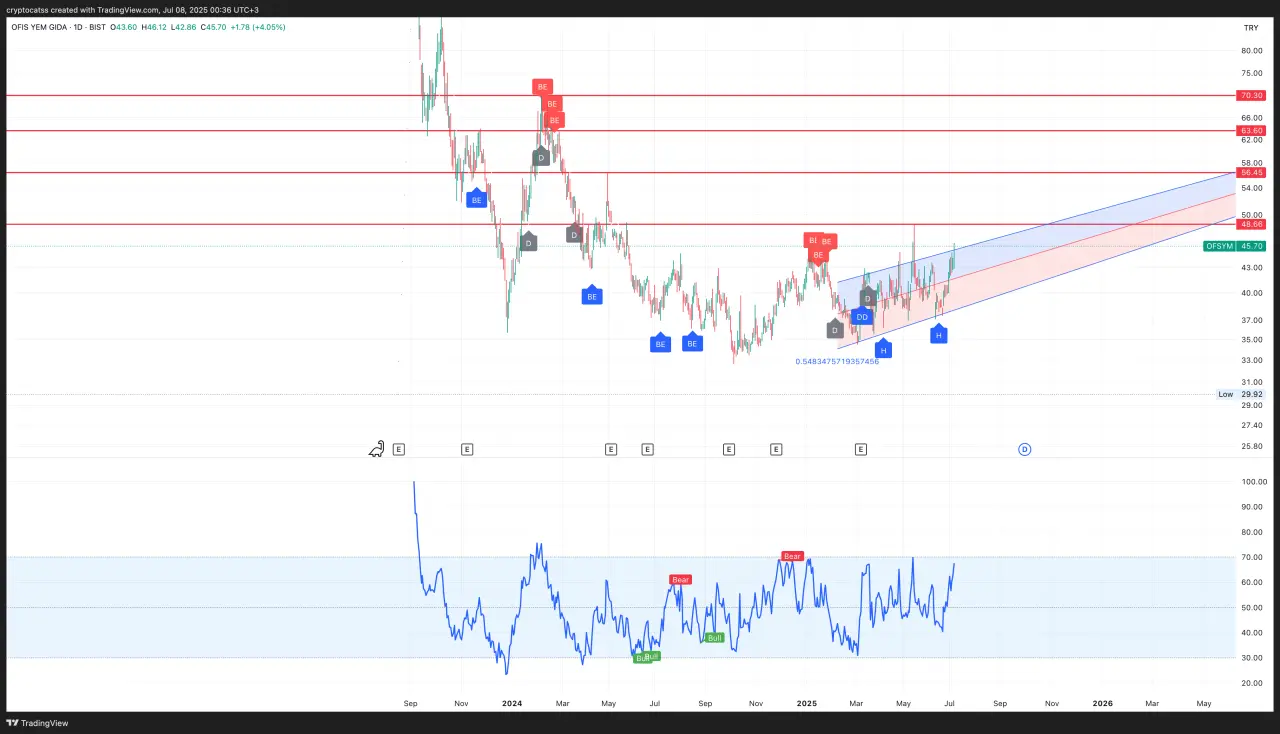Click the green Bull label near September
This screenshot has width=1280, height=734.
pos(714,637)
